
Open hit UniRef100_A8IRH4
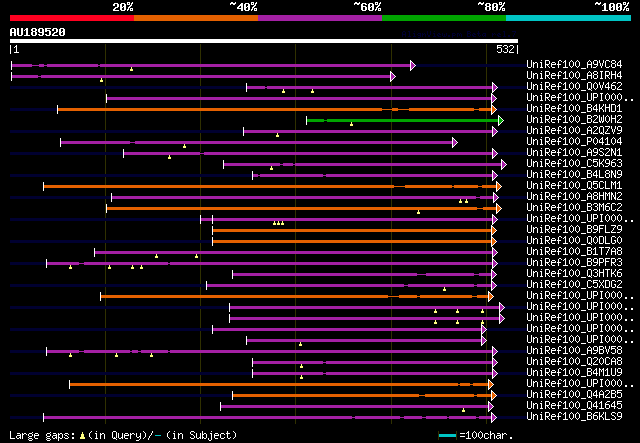point(574,75)
